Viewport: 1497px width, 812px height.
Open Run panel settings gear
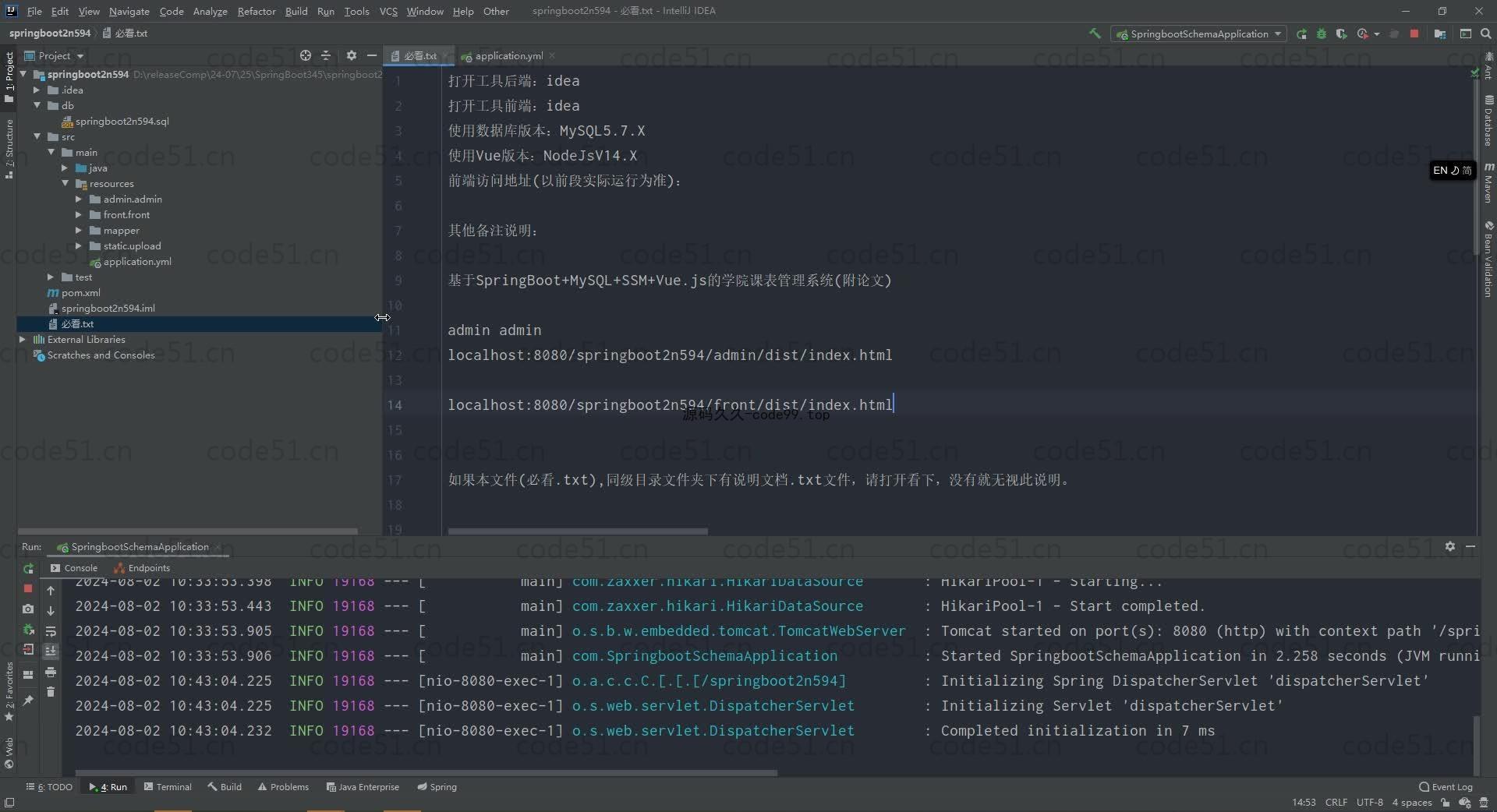click(1449, 546)
